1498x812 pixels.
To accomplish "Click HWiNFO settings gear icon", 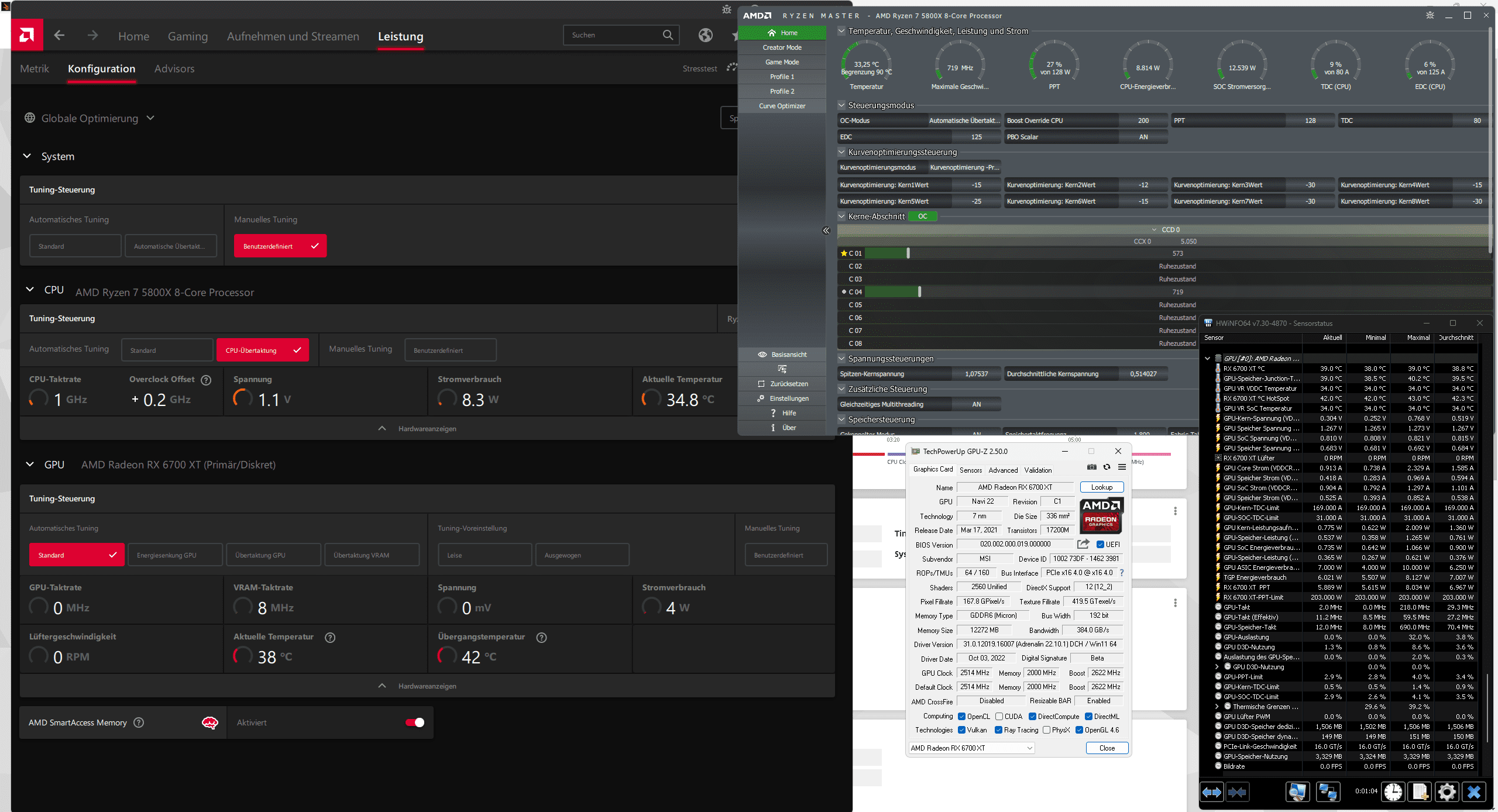I will point(1447,792).
